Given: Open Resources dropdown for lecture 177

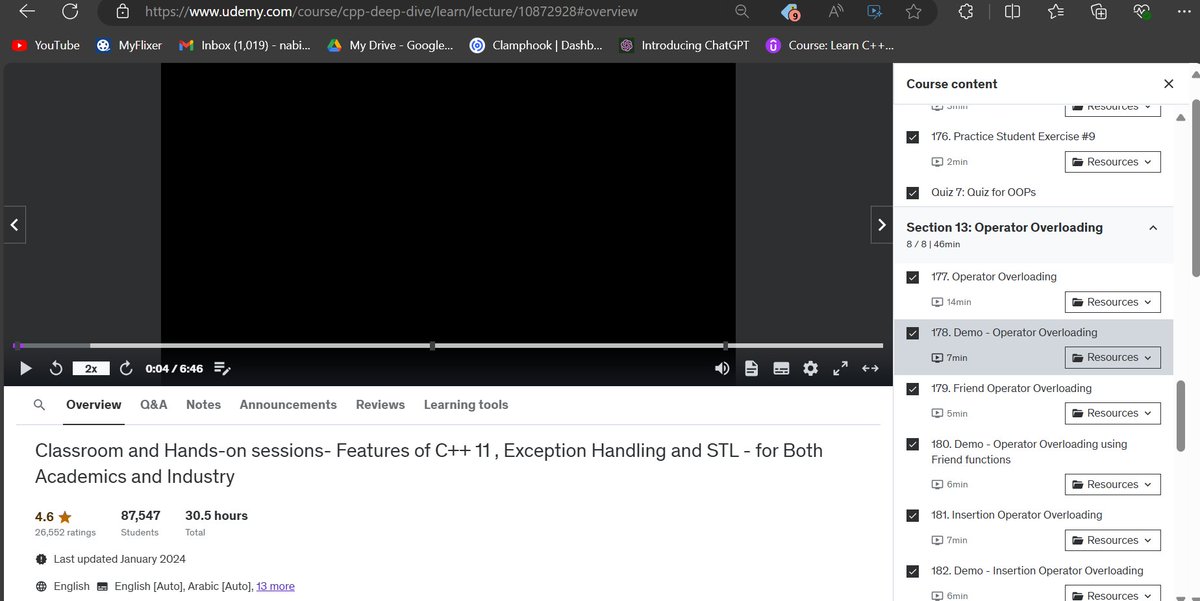Looking at the screenshot, I should pos(1112,302).
